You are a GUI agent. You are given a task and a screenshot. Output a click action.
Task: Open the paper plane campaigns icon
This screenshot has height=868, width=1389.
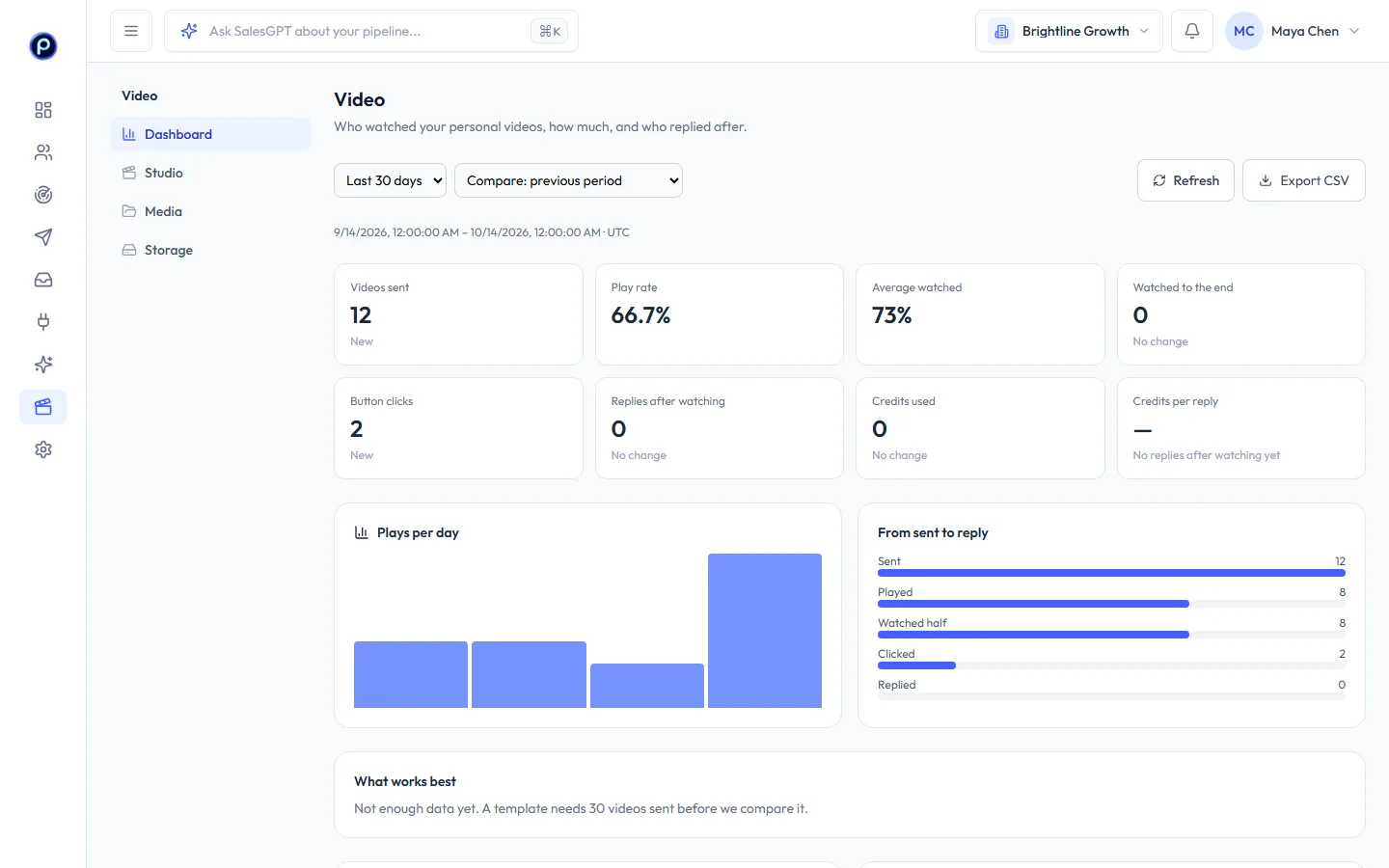point(42,237)
